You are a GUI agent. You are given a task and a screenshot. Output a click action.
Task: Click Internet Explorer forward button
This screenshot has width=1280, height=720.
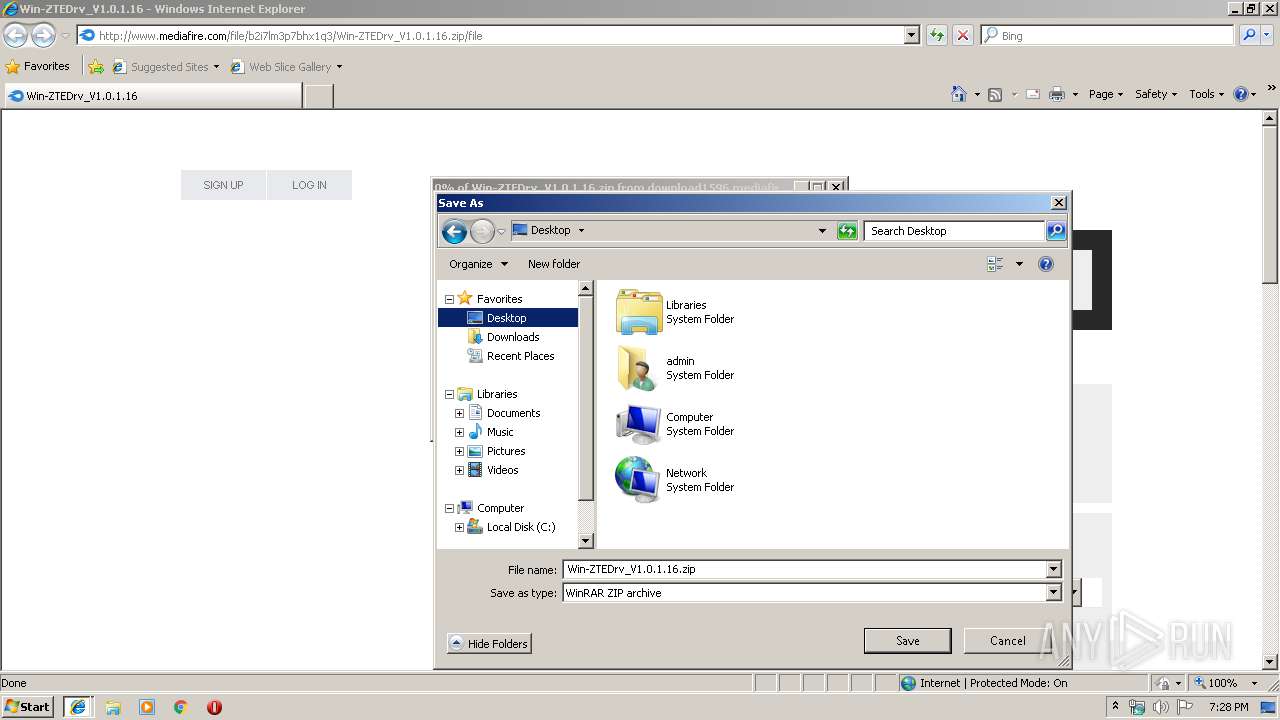tap(43, 35)
